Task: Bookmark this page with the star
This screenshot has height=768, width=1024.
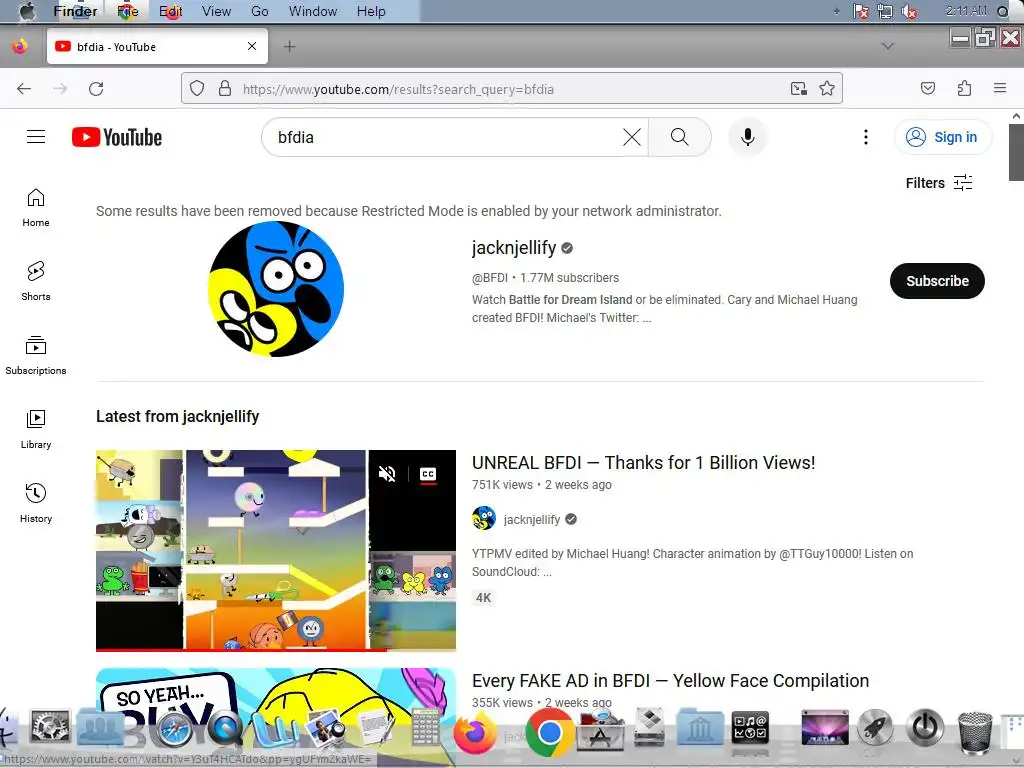Action: [827, 89]
